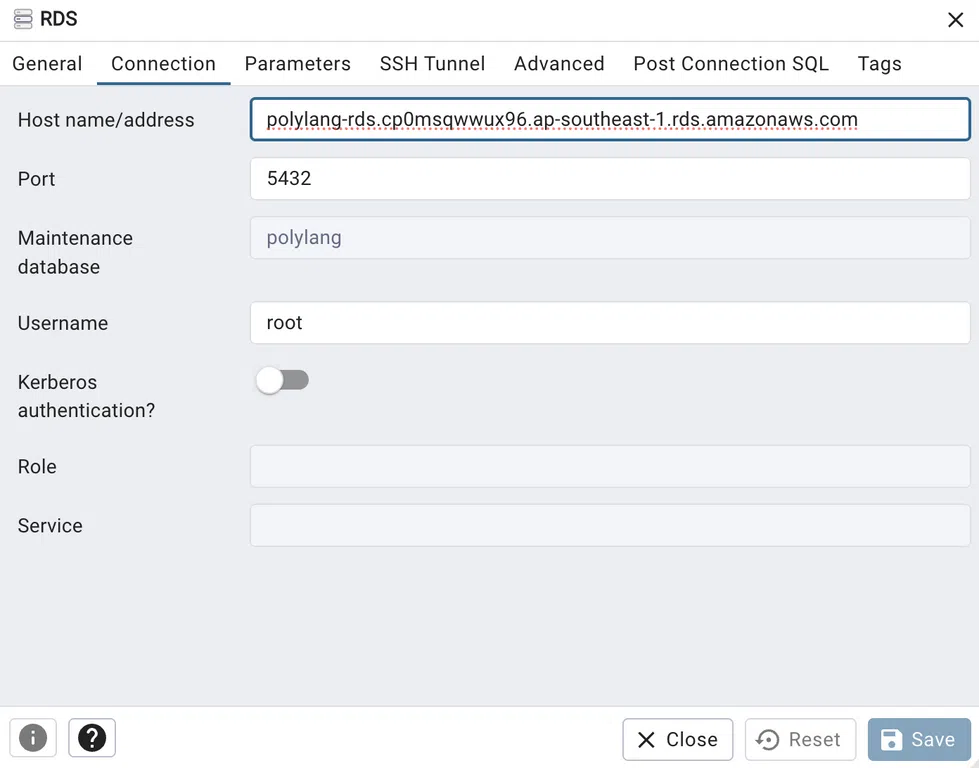Click the Role label
The height and width of the screenshot is (768, 979).
tap(37, 466)
